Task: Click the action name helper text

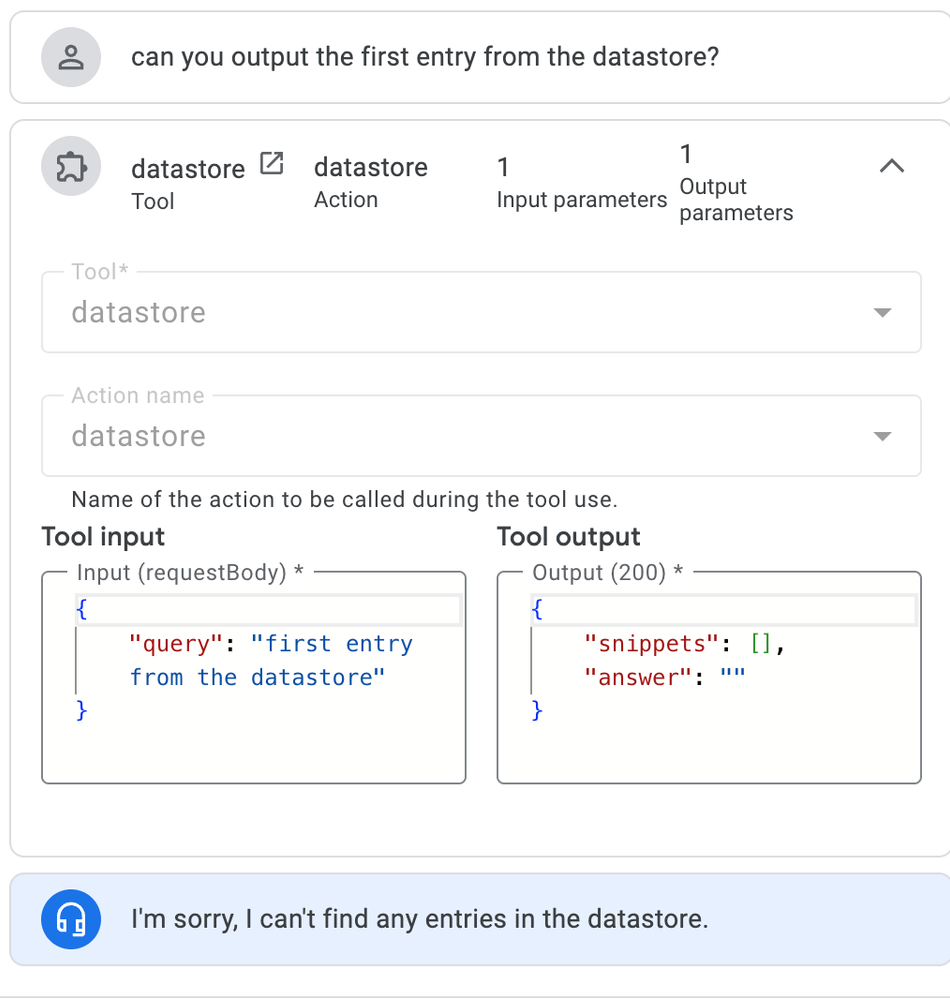Action: (x=345, y=500)
